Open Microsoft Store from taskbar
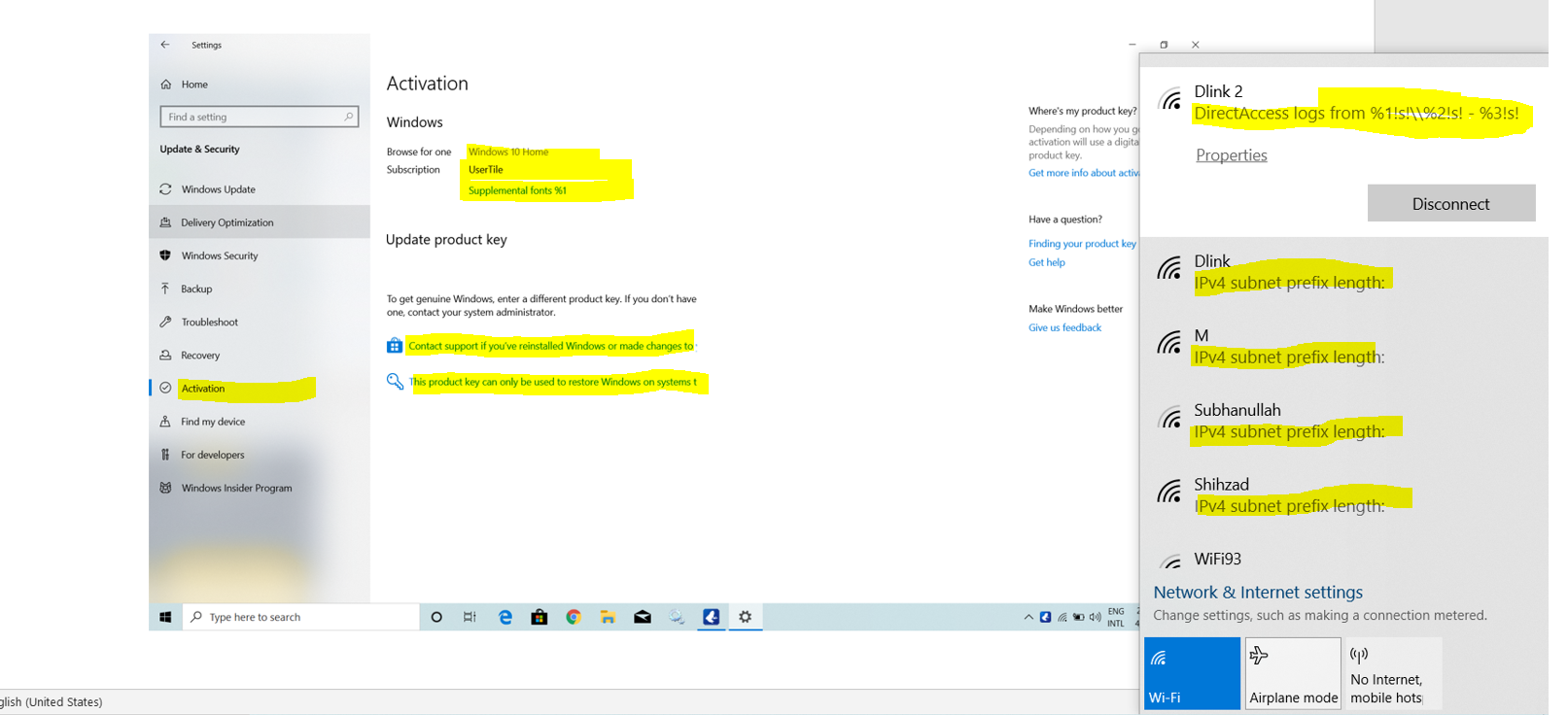This screenshot has height=715, width=1568. pos(540,617)
